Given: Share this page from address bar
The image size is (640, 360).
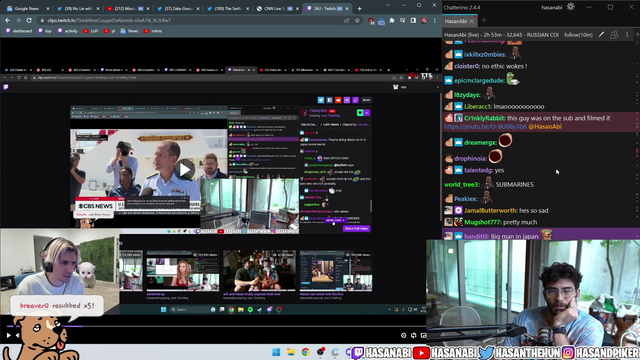Looking at the screenshot, I should tap(347, 20).
